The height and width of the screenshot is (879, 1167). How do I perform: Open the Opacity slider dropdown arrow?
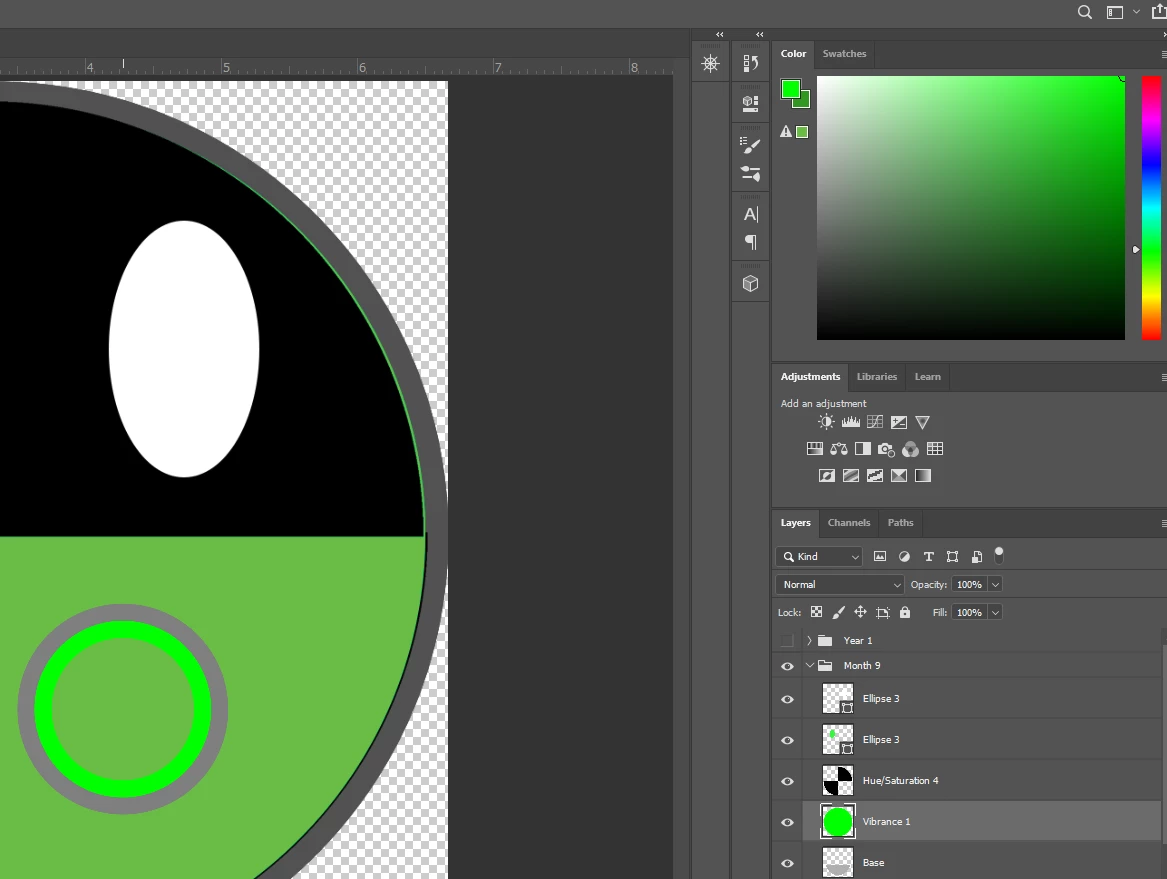coord(995,584)
